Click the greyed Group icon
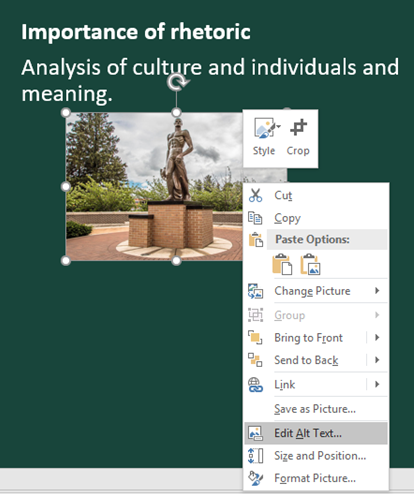 (255, 315)
